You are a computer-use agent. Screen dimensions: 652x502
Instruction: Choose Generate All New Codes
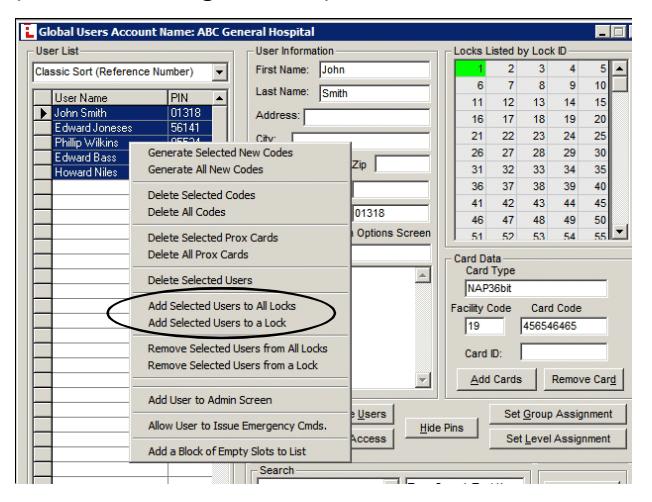(x=205, y=169)
